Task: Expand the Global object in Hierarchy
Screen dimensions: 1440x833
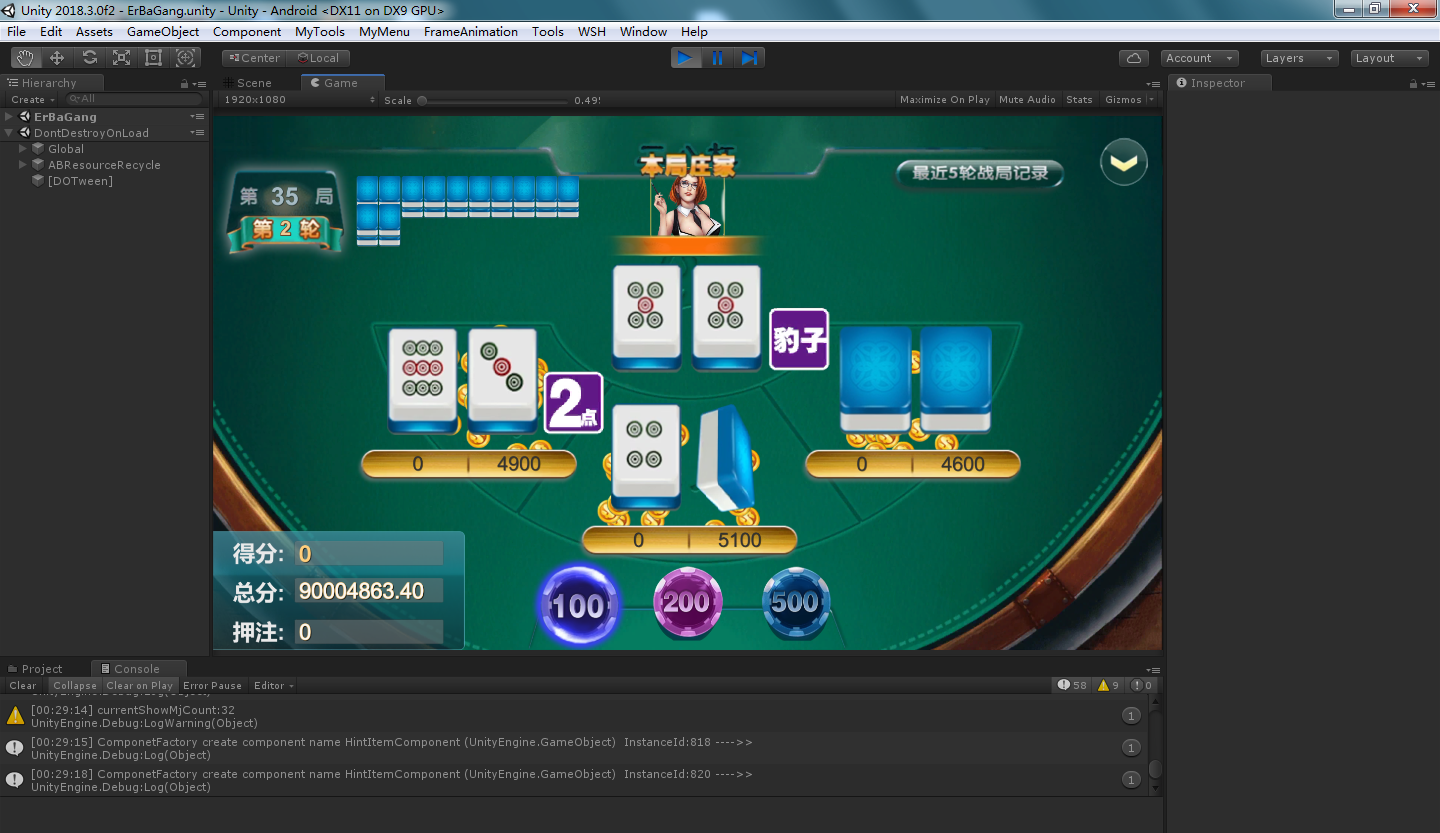Action: click(23, 149)
